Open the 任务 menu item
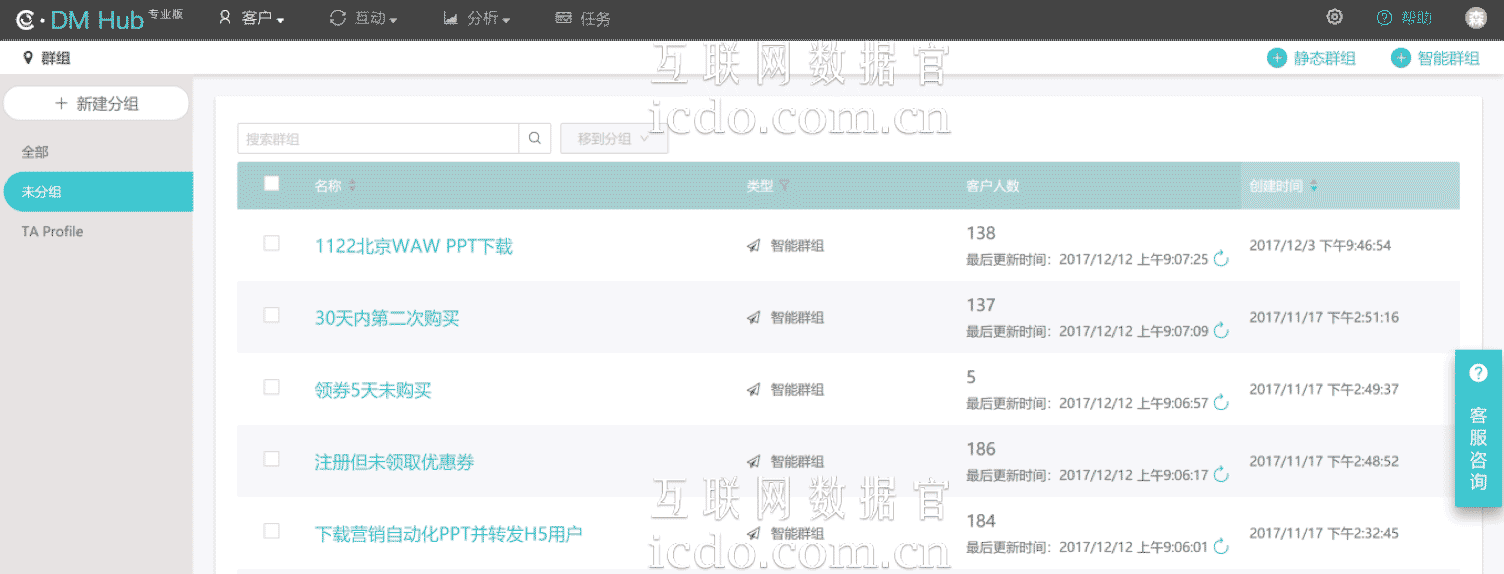 click(x=583, y=18)
